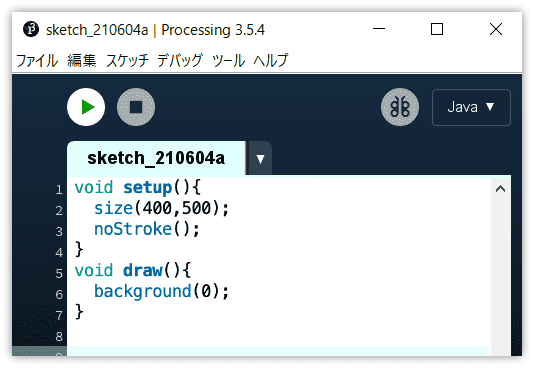
Task: Click the void draw(){ line
Action: coord(133,271)
